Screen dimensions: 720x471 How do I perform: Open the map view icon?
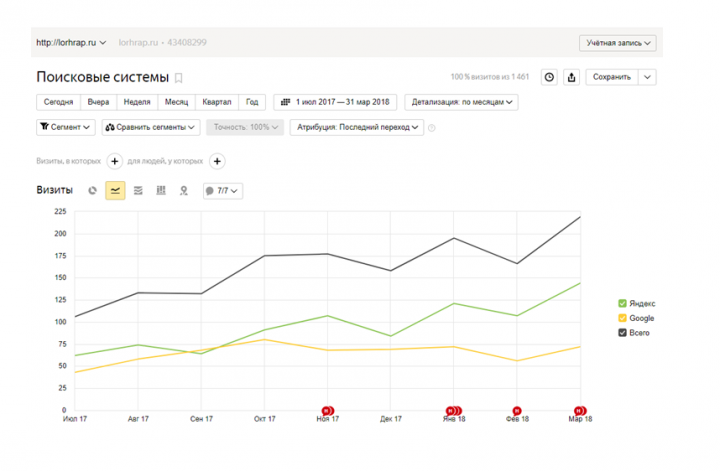click(x=184, y=191)
